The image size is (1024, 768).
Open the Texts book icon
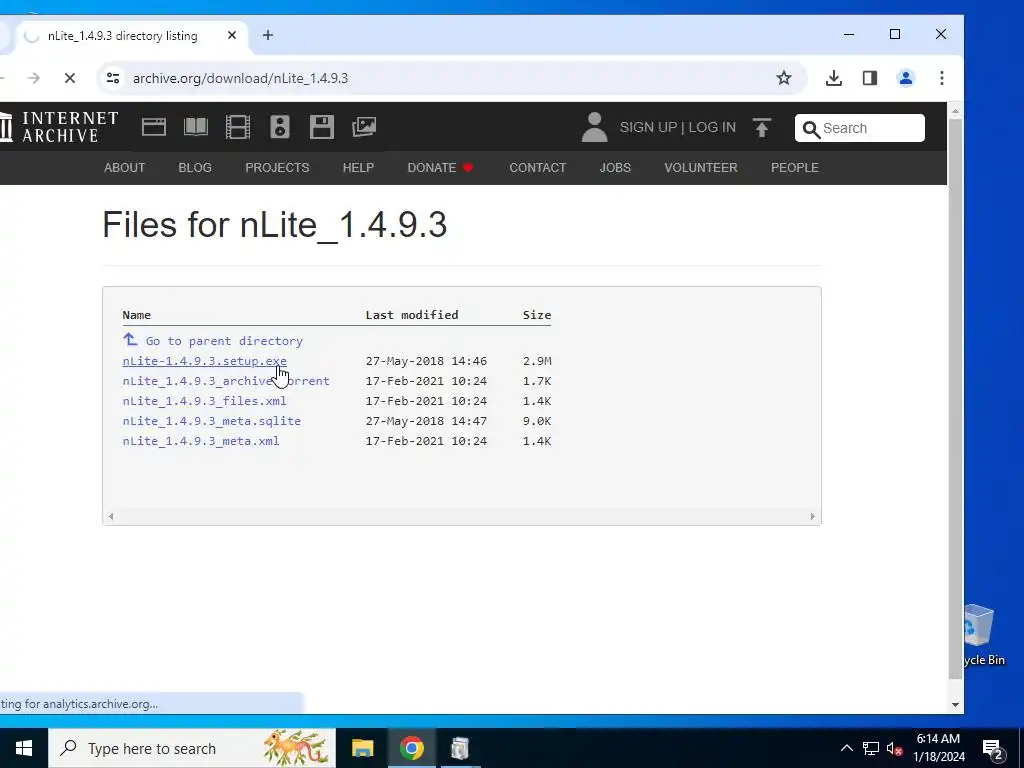[195, 127]
